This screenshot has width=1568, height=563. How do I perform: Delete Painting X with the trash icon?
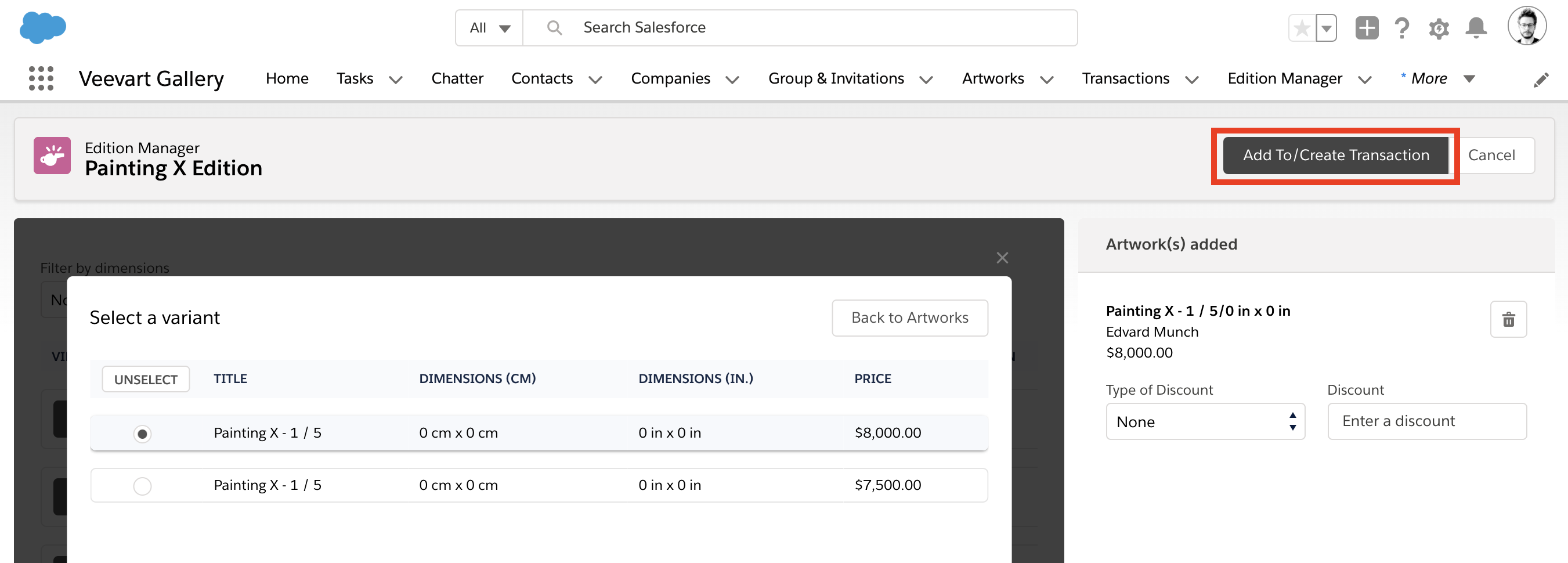tap(1508, 319)
